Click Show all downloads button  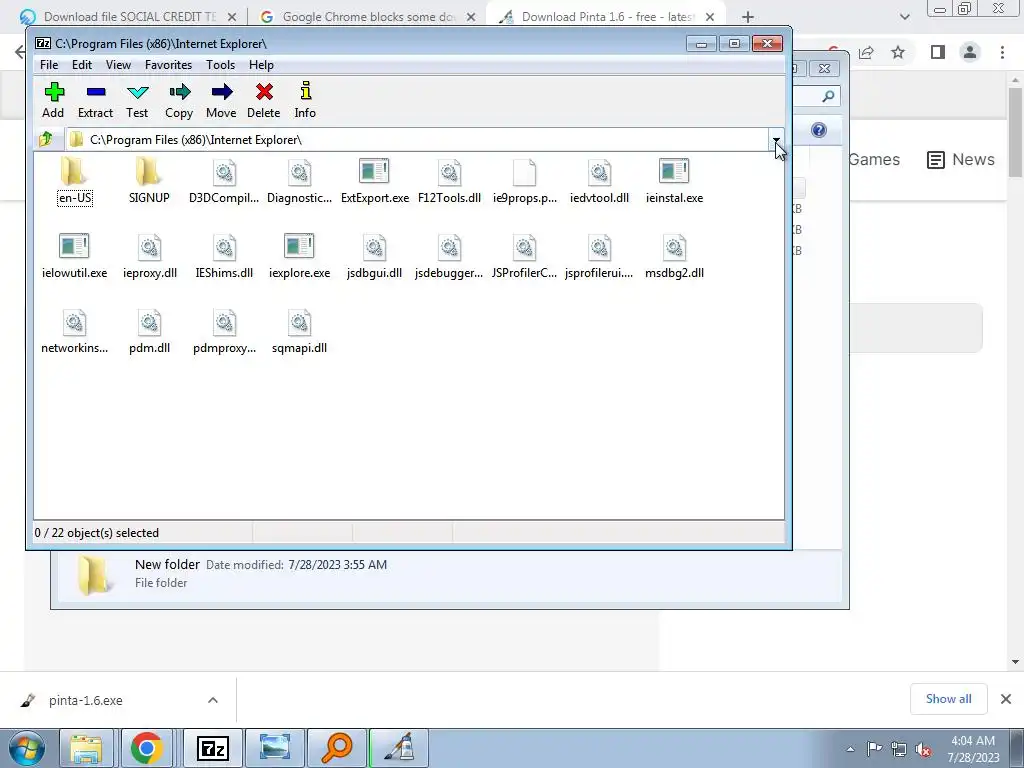[x=948, y=699]
